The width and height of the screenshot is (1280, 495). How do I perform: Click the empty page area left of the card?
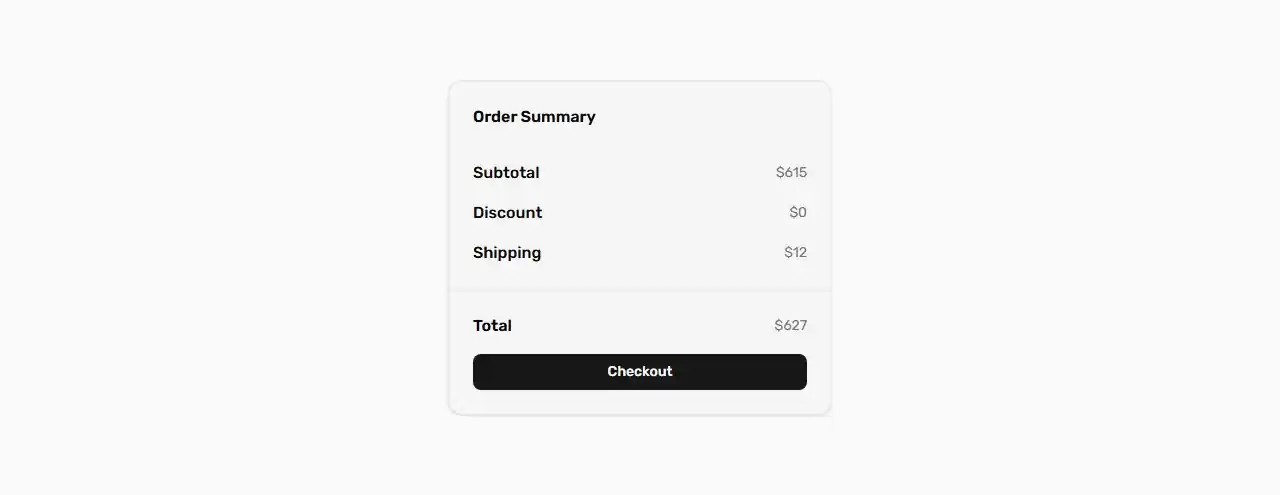[220, 250]
